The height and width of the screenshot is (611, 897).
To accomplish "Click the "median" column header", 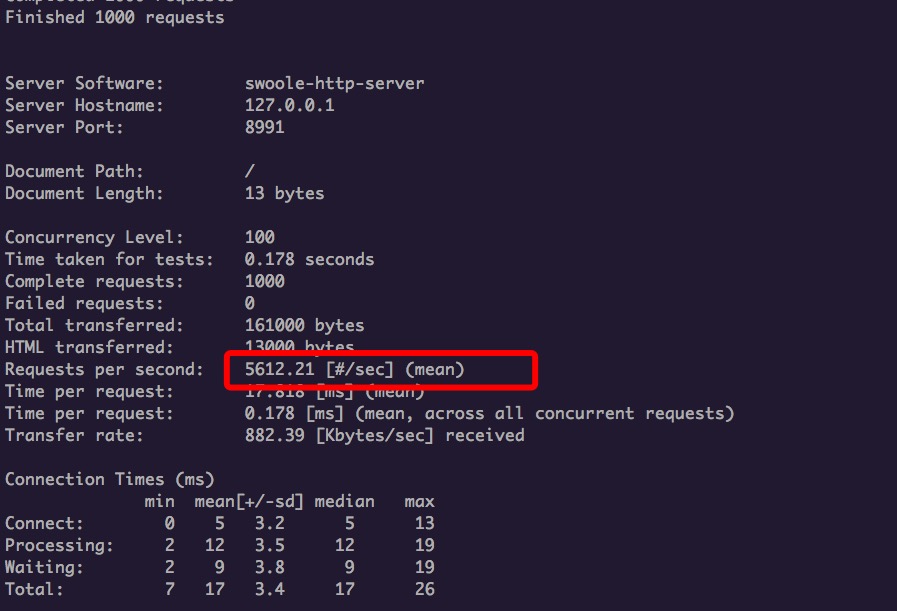I will coord(344,502).
